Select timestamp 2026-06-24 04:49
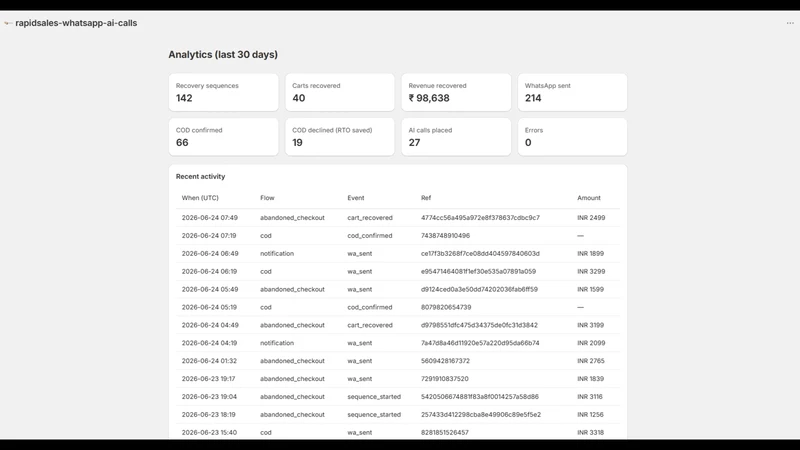 click(x=210, y=325)
